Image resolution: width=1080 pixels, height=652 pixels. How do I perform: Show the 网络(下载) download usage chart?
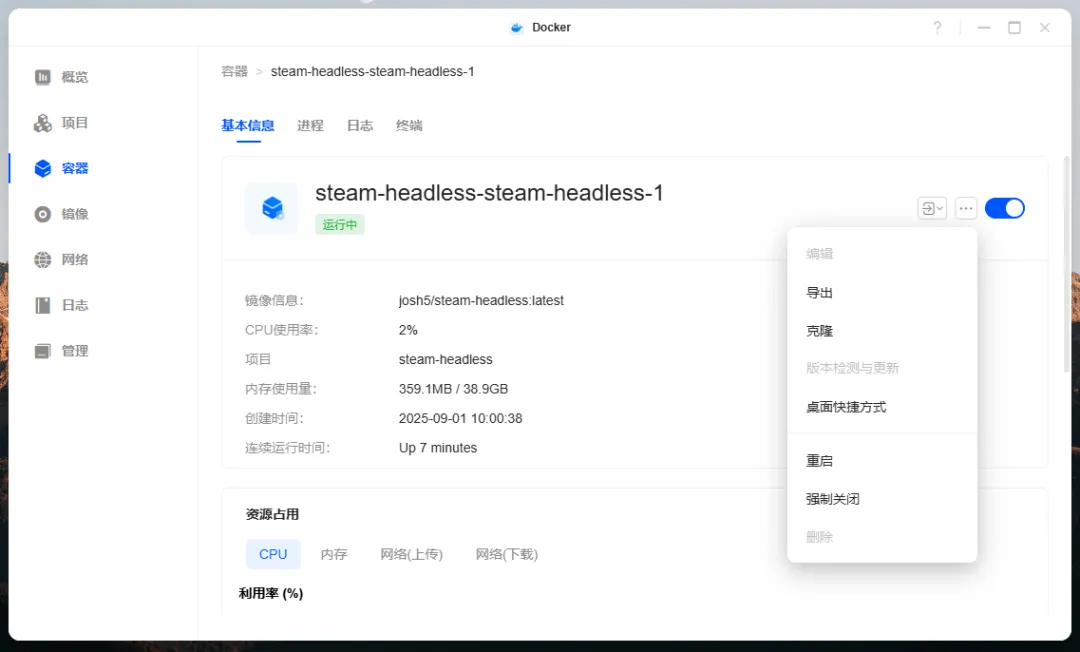506,553
